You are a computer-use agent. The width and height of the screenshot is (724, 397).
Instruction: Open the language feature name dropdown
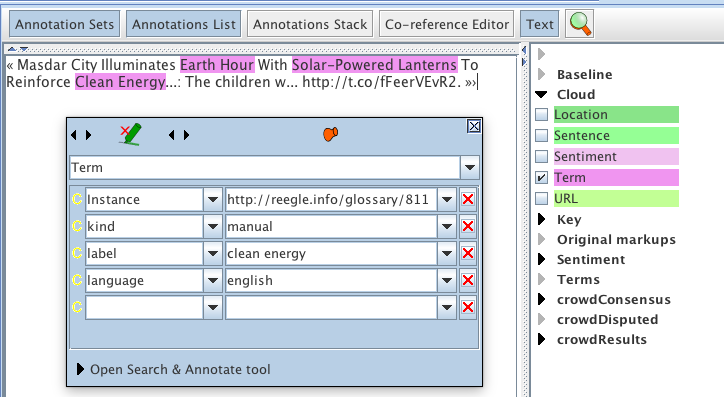213,280
